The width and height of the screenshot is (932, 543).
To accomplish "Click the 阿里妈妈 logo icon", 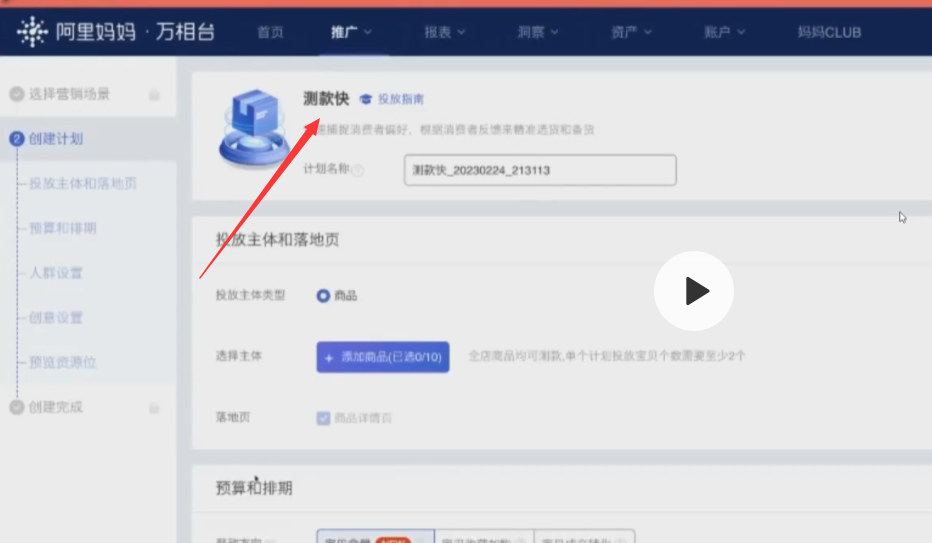I will [33, 32].
